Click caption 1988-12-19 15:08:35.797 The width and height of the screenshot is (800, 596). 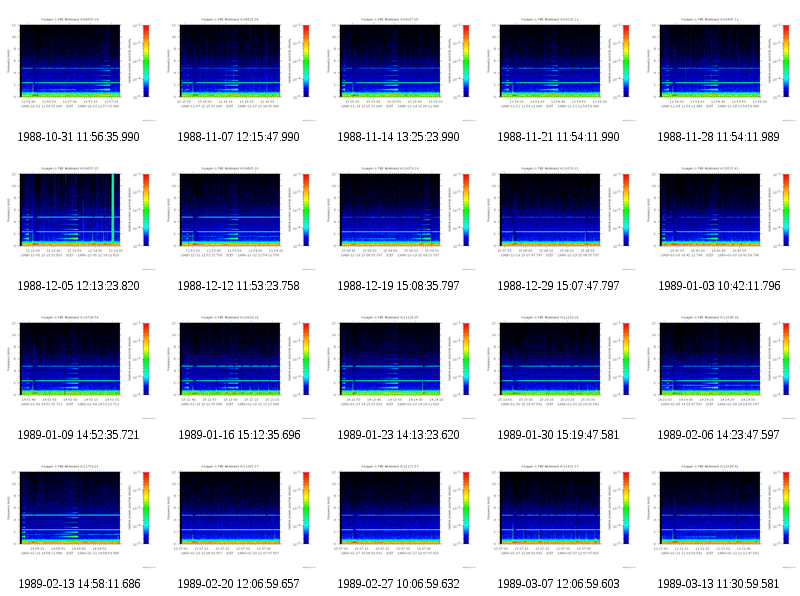click(x=398, y=286)
